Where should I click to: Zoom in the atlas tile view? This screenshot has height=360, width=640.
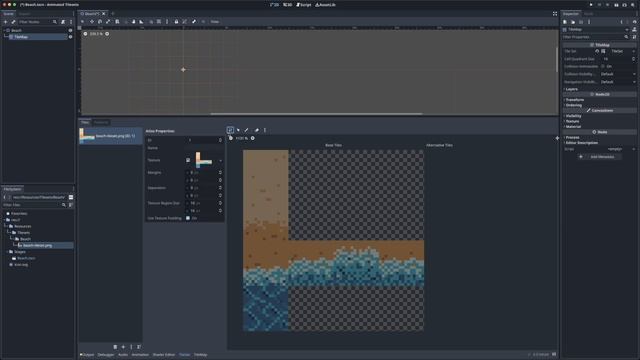coord(253,138)
